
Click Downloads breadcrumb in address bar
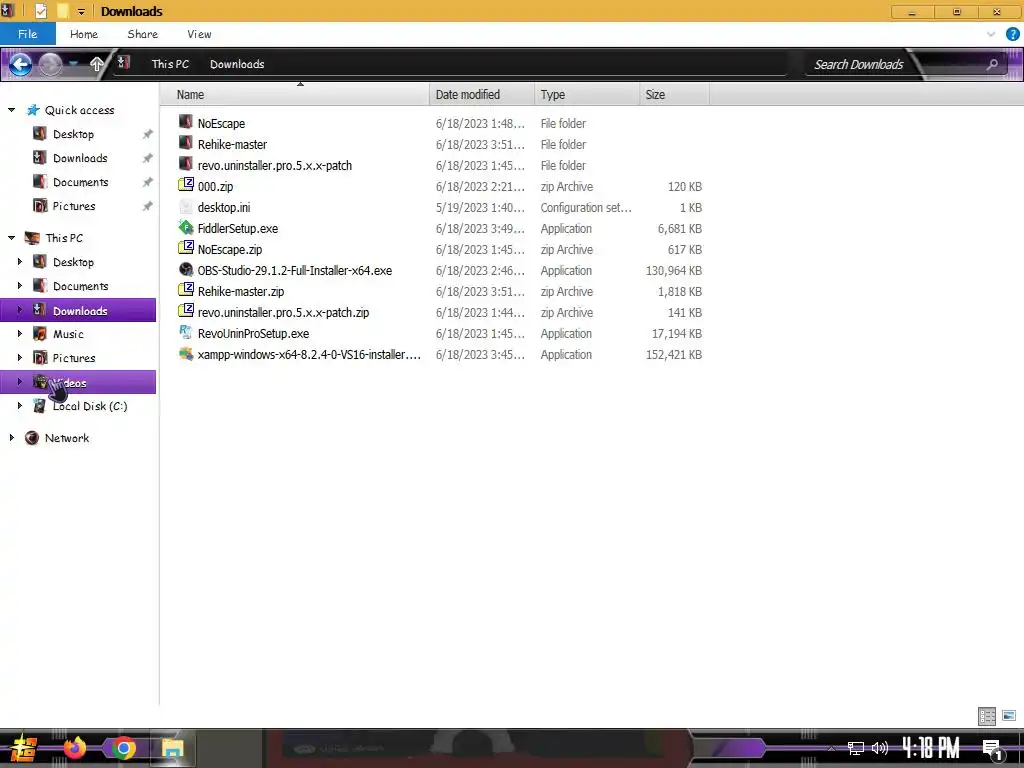tap(237, 64)
